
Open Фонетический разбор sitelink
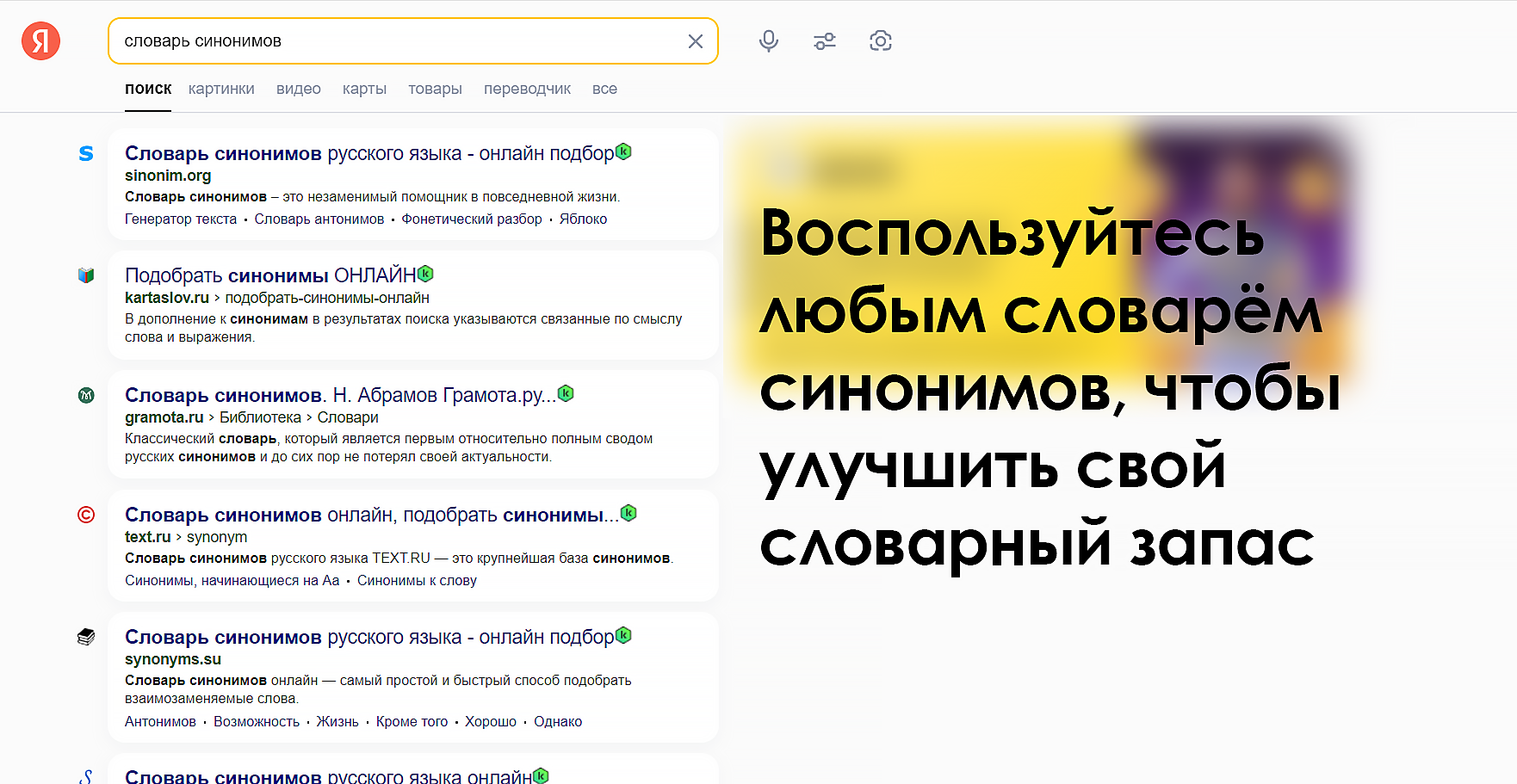tap(472, 219)
